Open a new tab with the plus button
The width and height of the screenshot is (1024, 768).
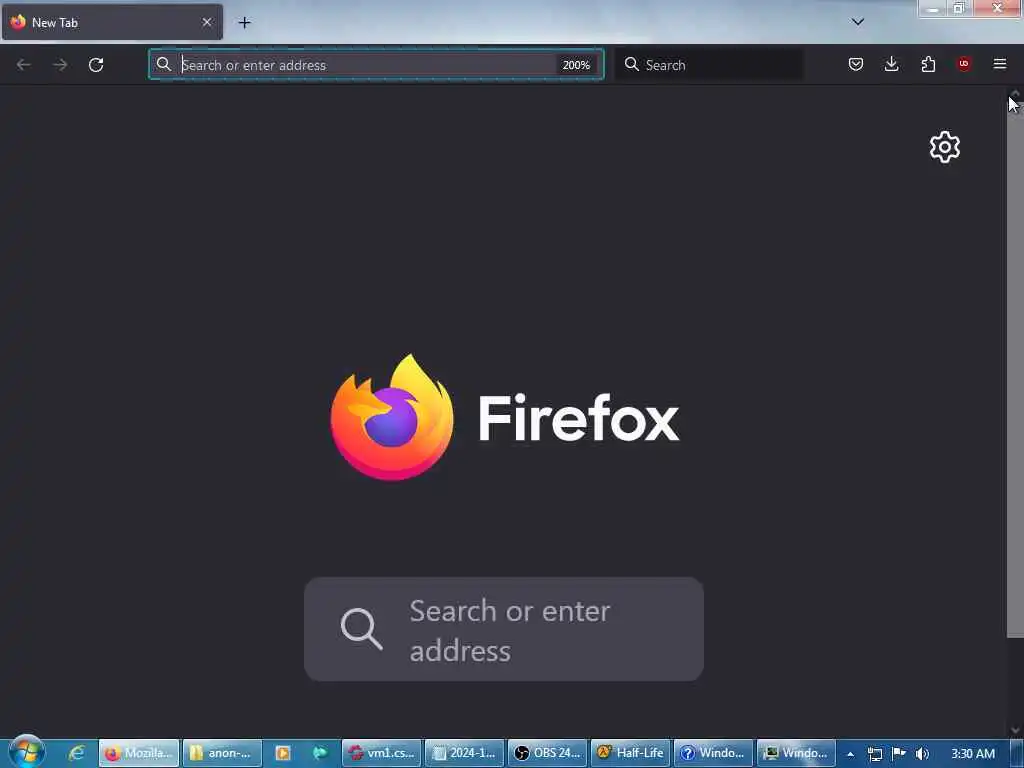point(244,23)
